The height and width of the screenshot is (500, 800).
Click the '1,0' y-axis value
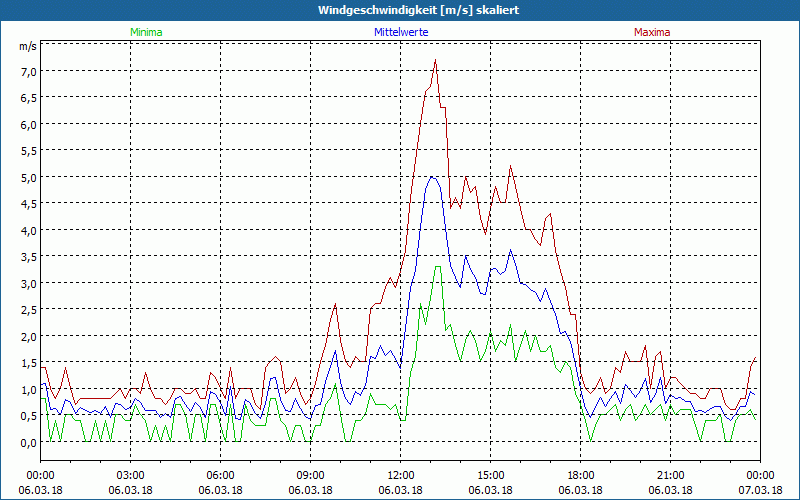pos(29,390)
